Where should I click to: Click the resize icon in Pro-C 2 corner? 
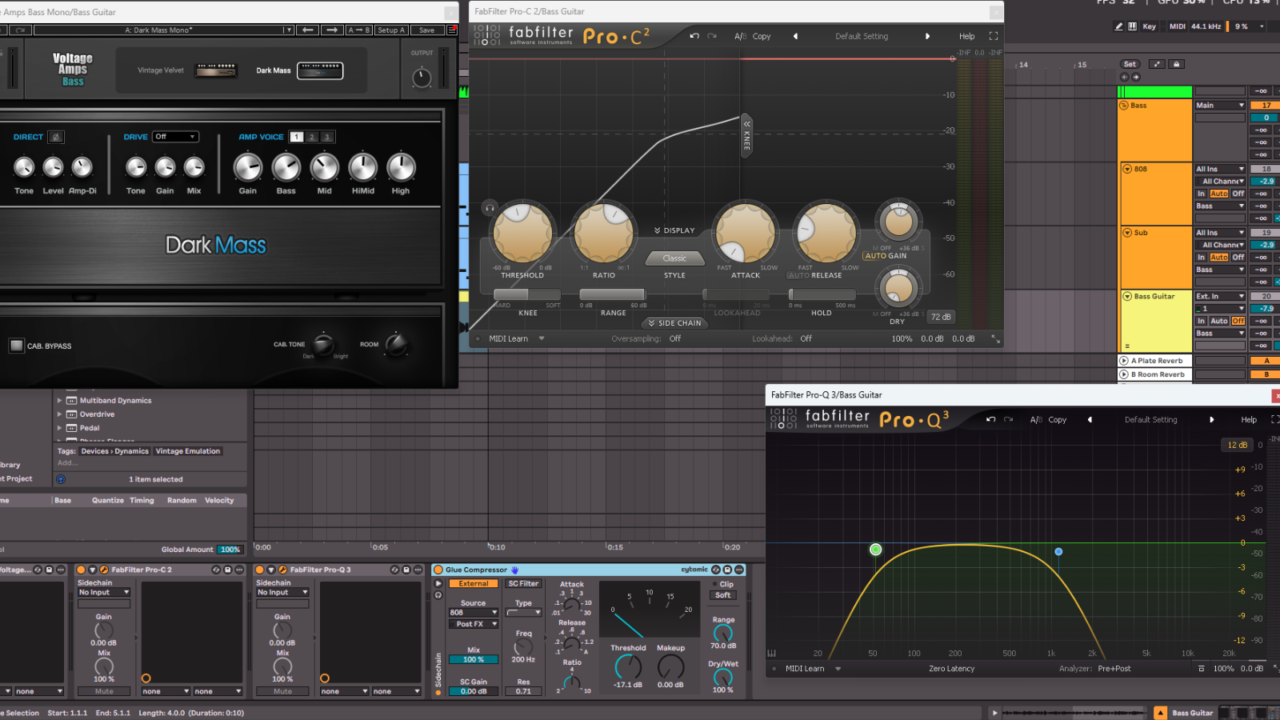[x=995, y=339]
